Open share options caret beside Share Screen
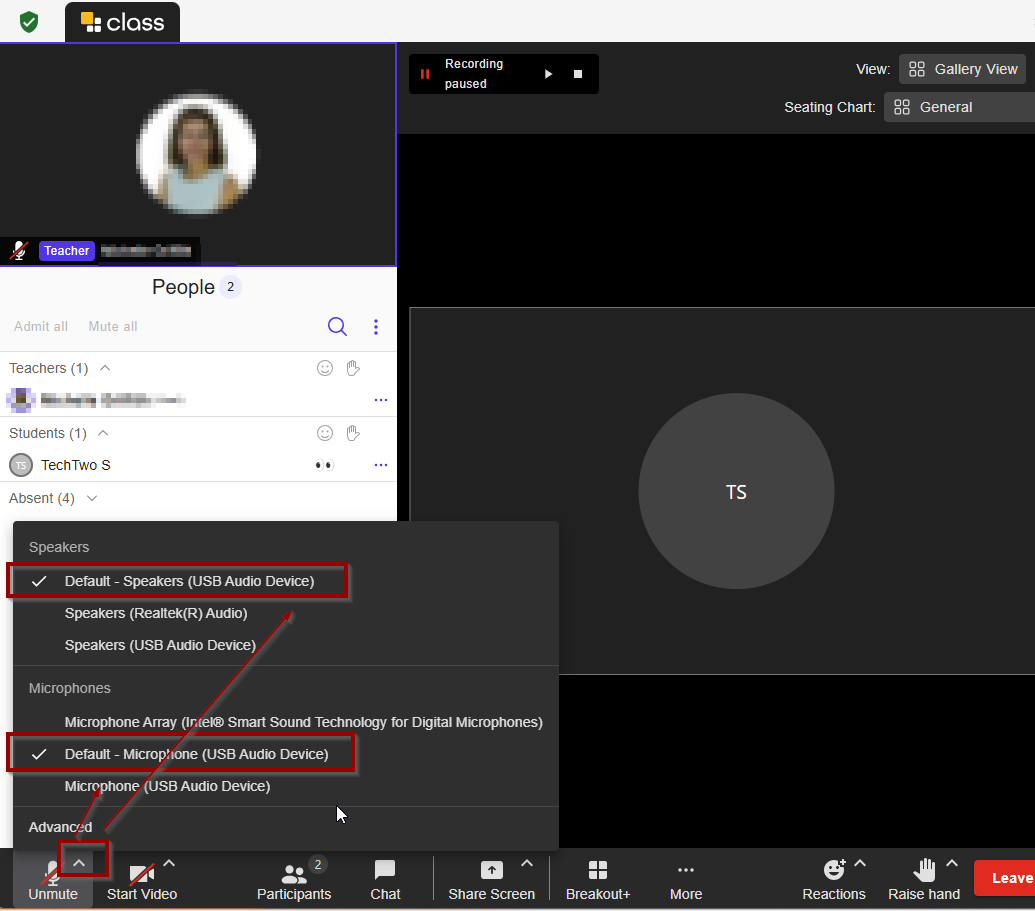 click(527, 863)
